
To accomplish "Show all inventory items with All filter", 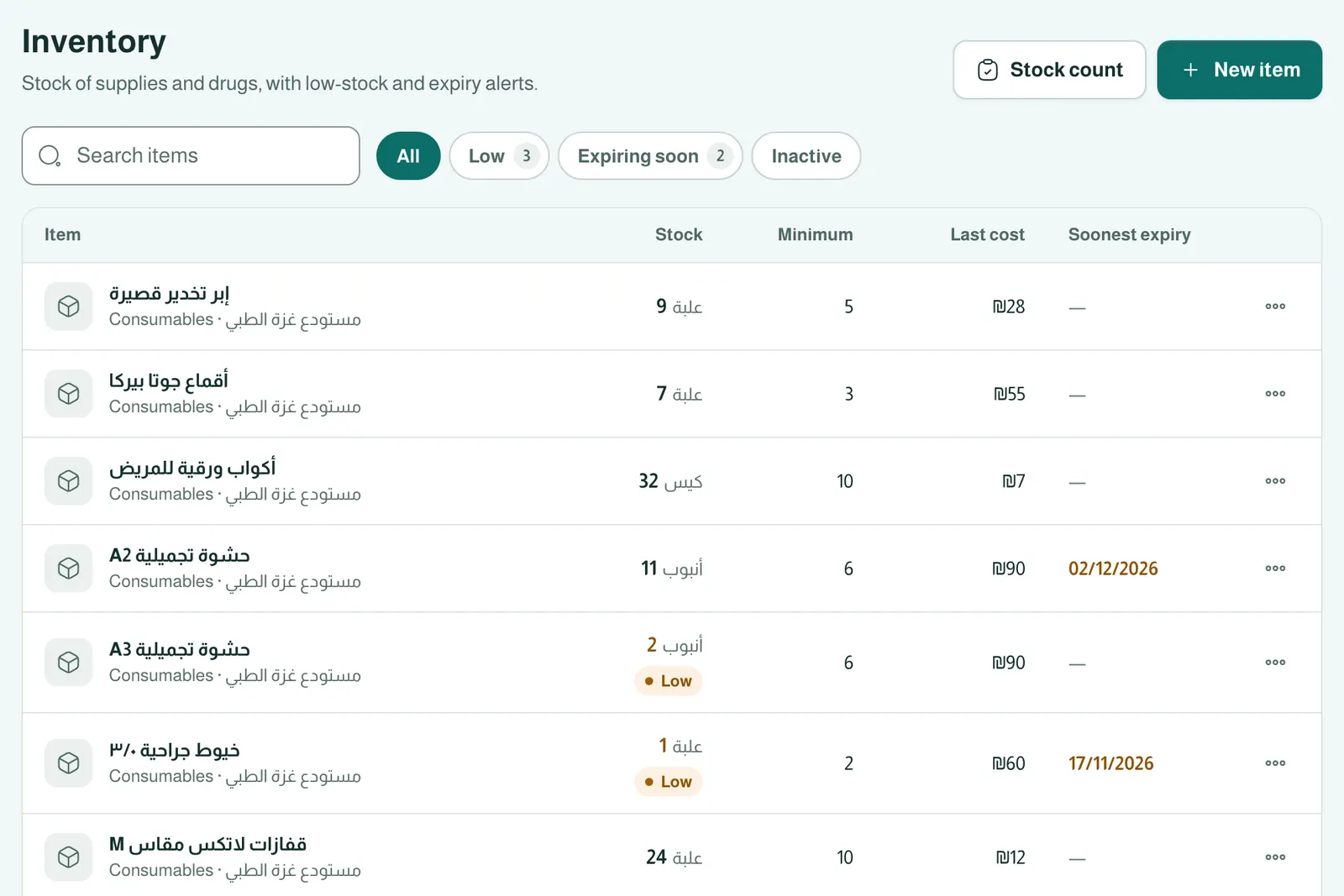I will [x=408, y=156].
